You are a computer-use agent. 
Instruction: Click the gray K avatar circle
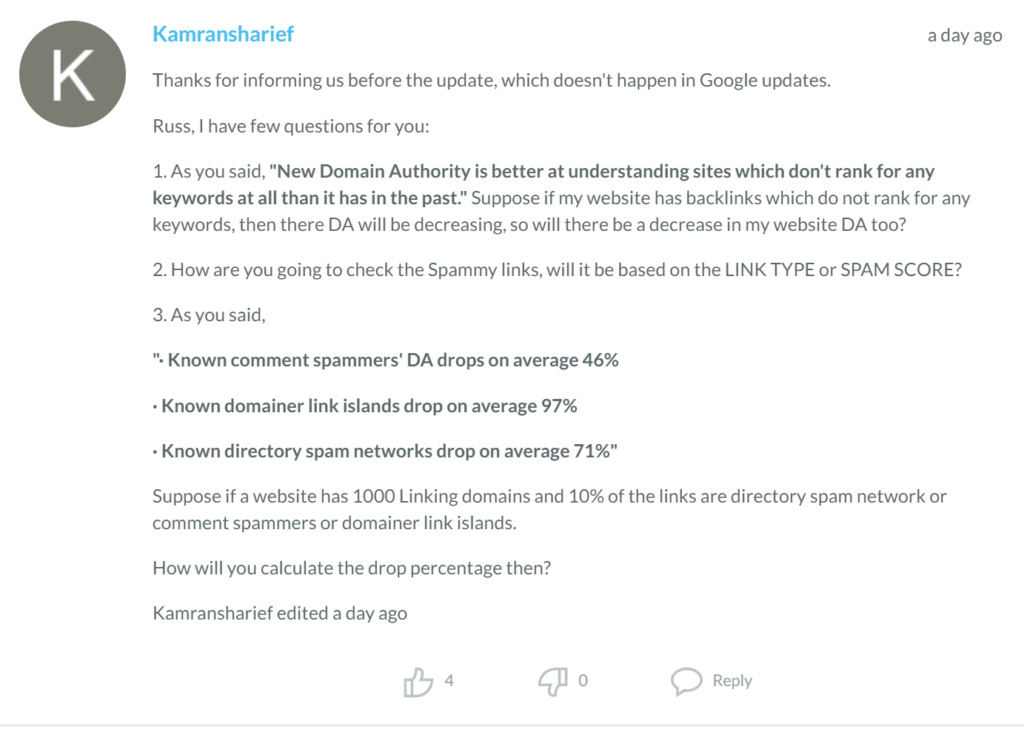[72, 74]
